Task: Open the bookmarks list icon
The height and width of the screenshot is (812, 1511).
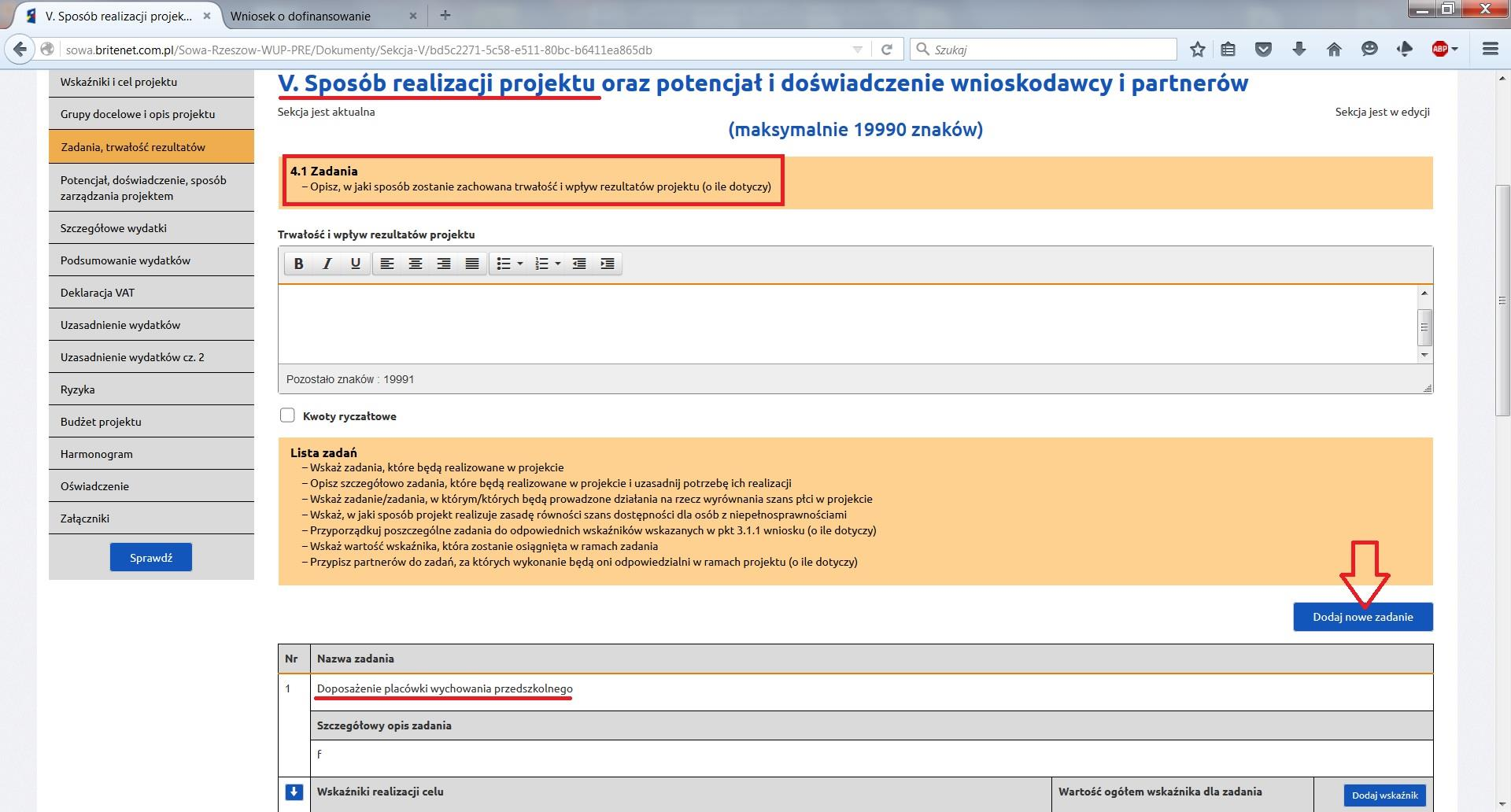Action: 1228,50
